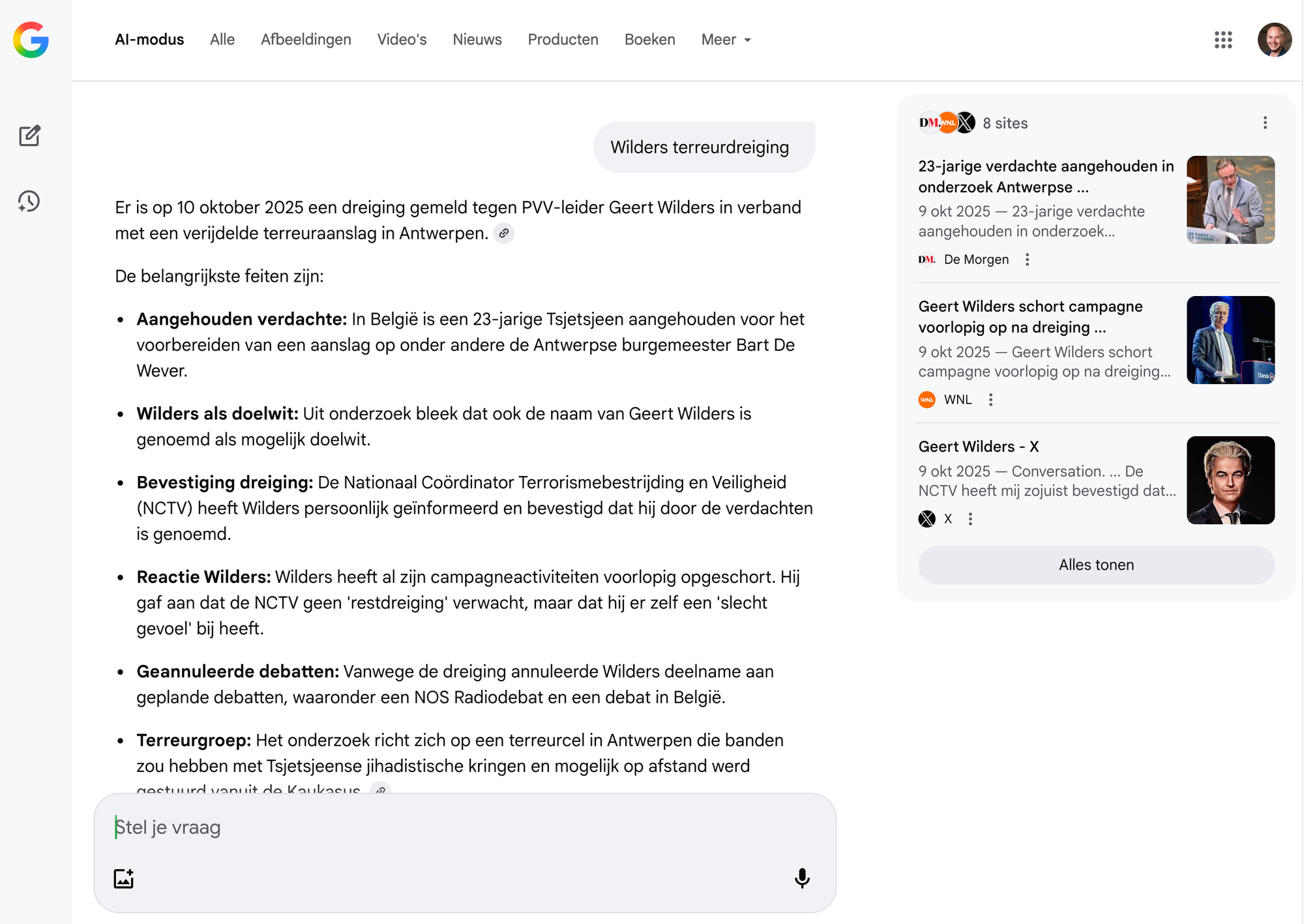Open the De Morgen 23-jarige verdachte article

pyautogui.click(x=1045, y=177)
